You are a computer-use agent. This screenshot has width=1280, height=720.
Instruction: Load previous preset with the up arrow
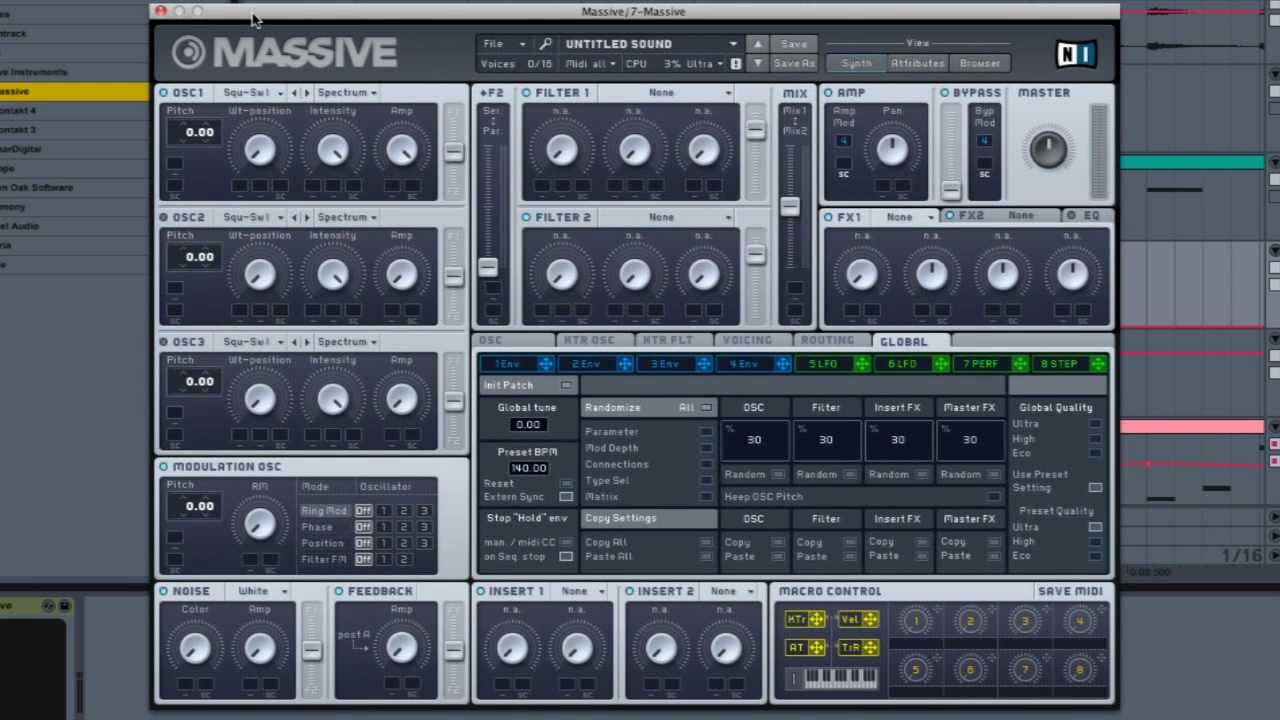(x=758, y=44)
